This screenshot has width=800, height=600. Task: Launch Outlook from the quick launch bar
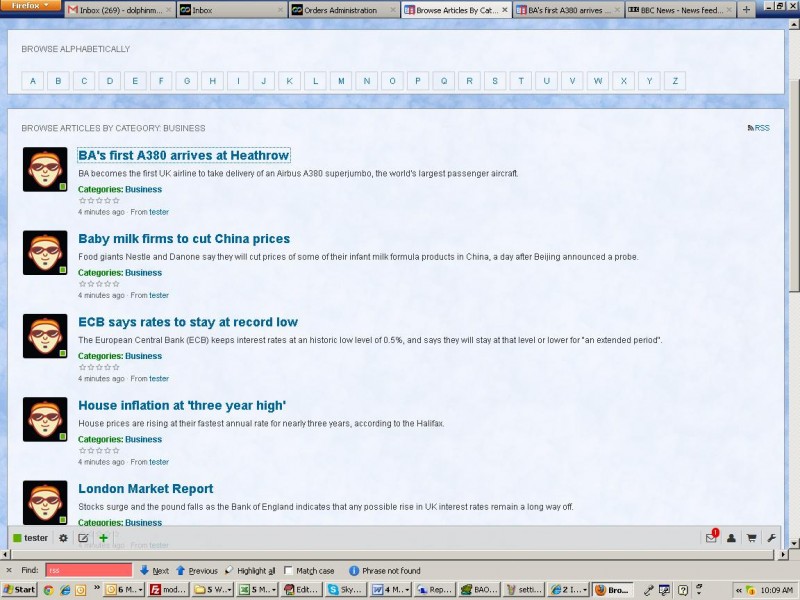(x=81, y=590)
